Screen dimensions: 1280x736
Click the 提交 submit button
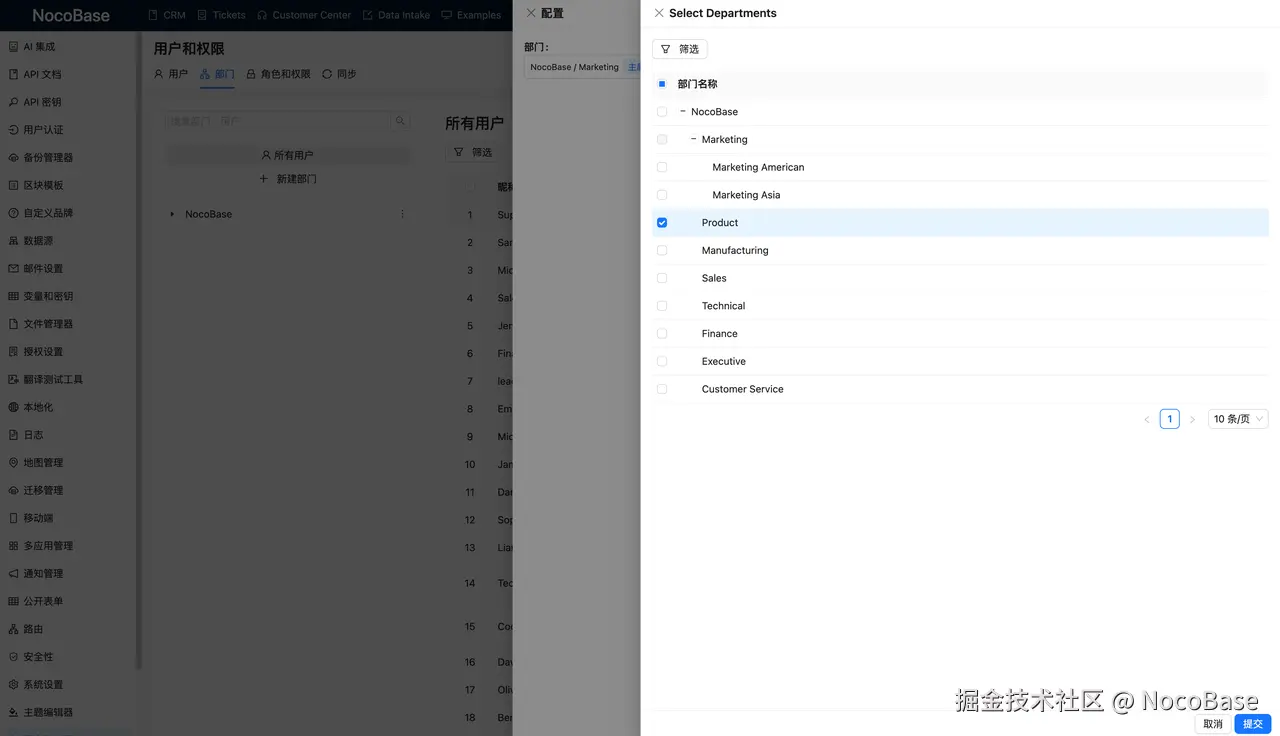point(1252,723)
